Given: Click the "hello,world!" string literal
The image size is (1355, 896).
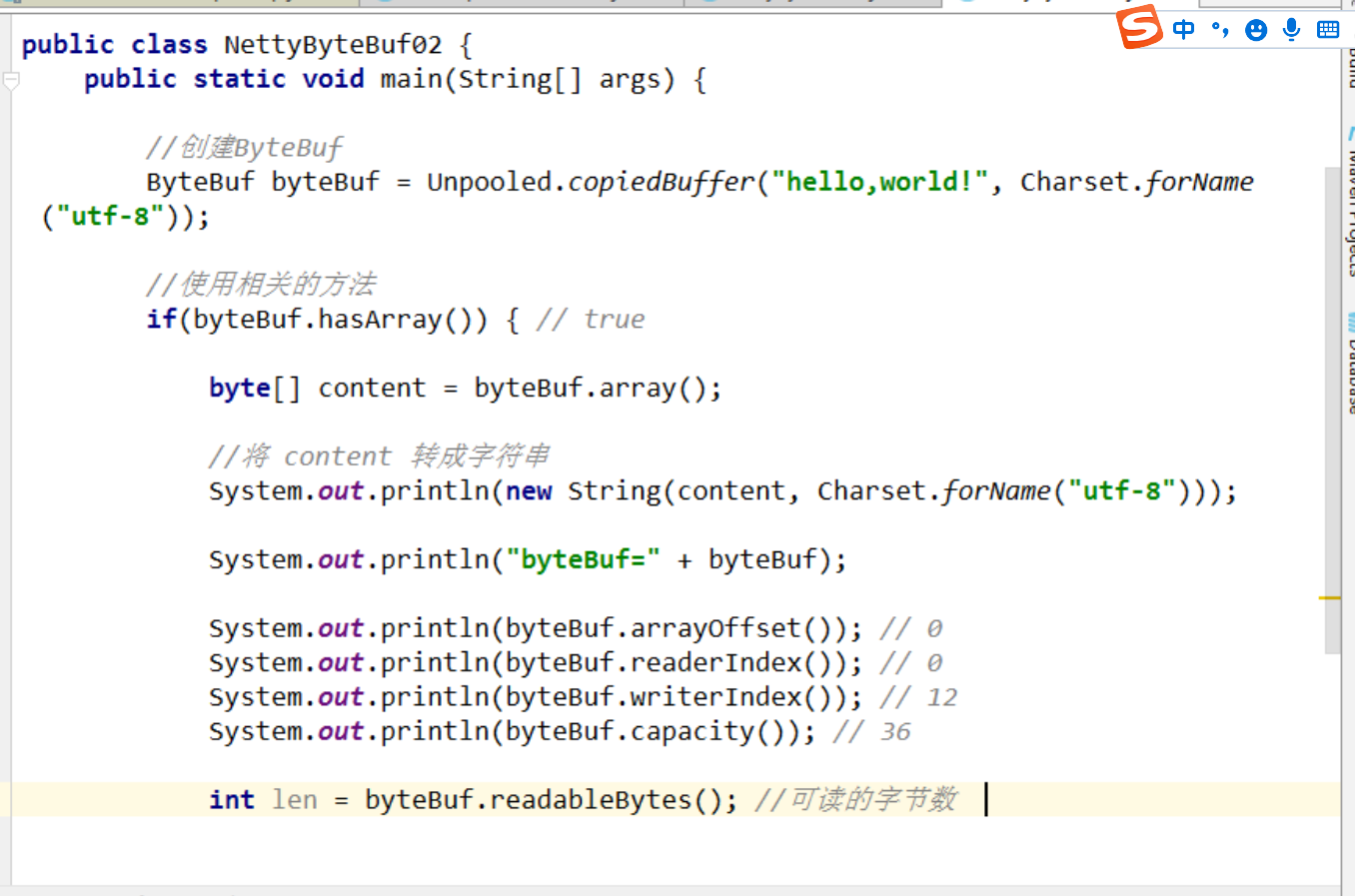Looking at the screenshot, I should (879, 182).
